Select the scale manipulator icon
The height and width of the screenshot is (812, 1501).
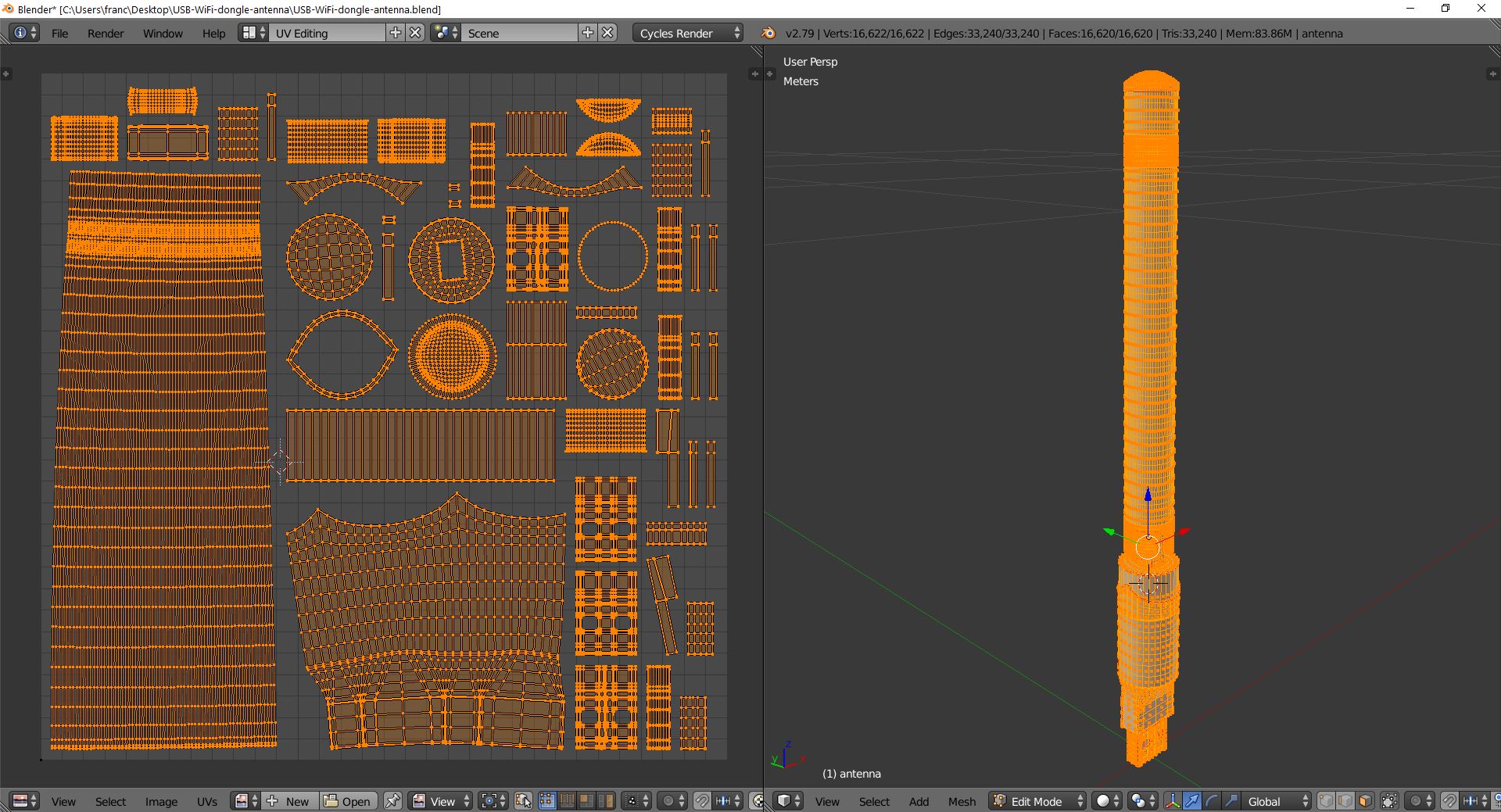pos(1231,801)
